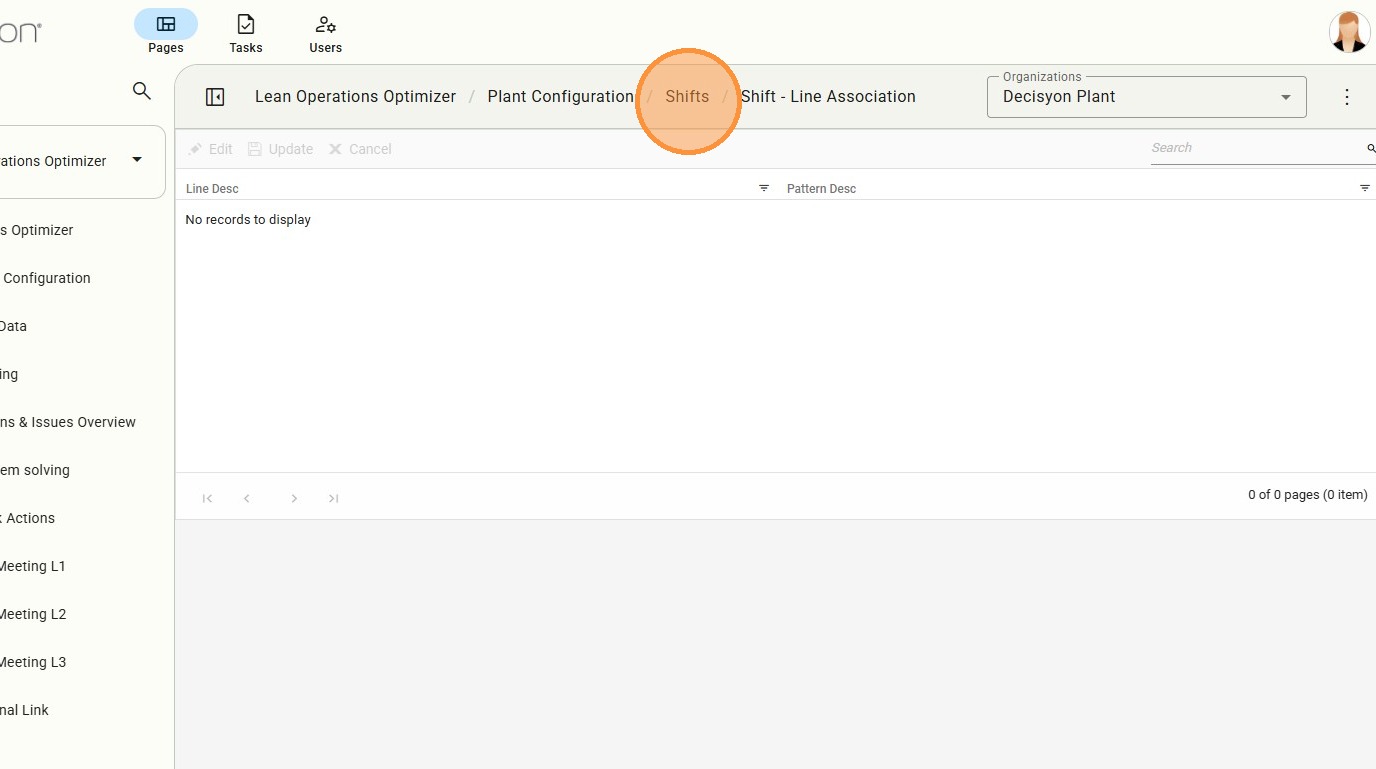
Task: Navigate to Shifts breadcrumb
Action: (x=687, y=97)
